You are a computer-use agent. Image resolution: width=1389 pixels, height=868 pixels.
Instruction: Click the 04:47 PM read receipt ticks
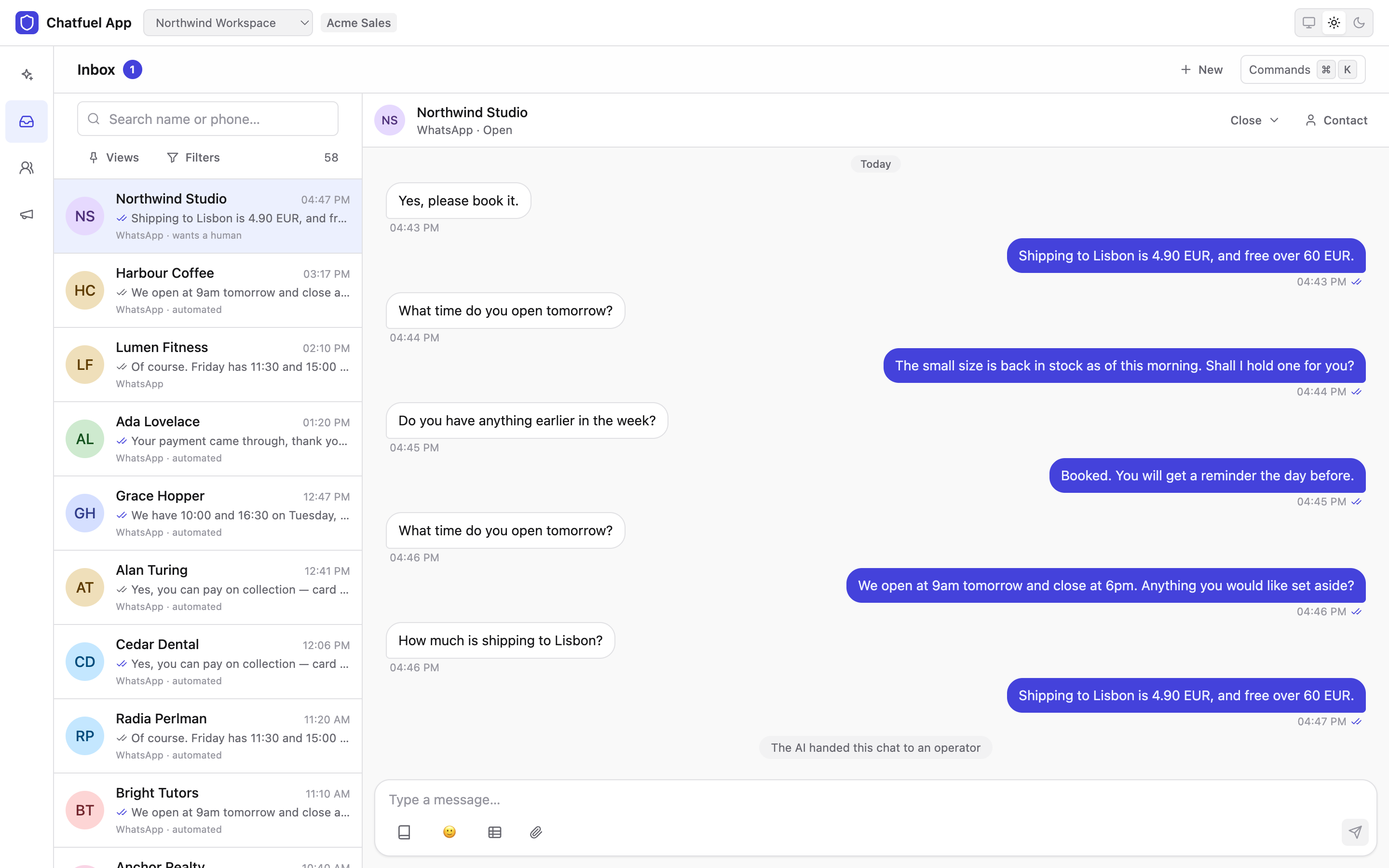(1356, 721)
